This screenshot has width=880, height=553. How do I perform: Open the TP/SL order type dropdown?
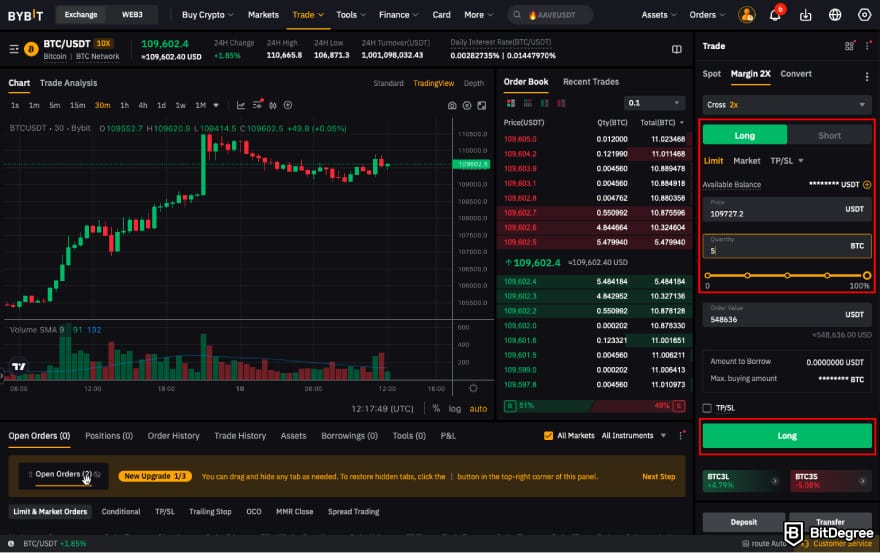point(787,161)
